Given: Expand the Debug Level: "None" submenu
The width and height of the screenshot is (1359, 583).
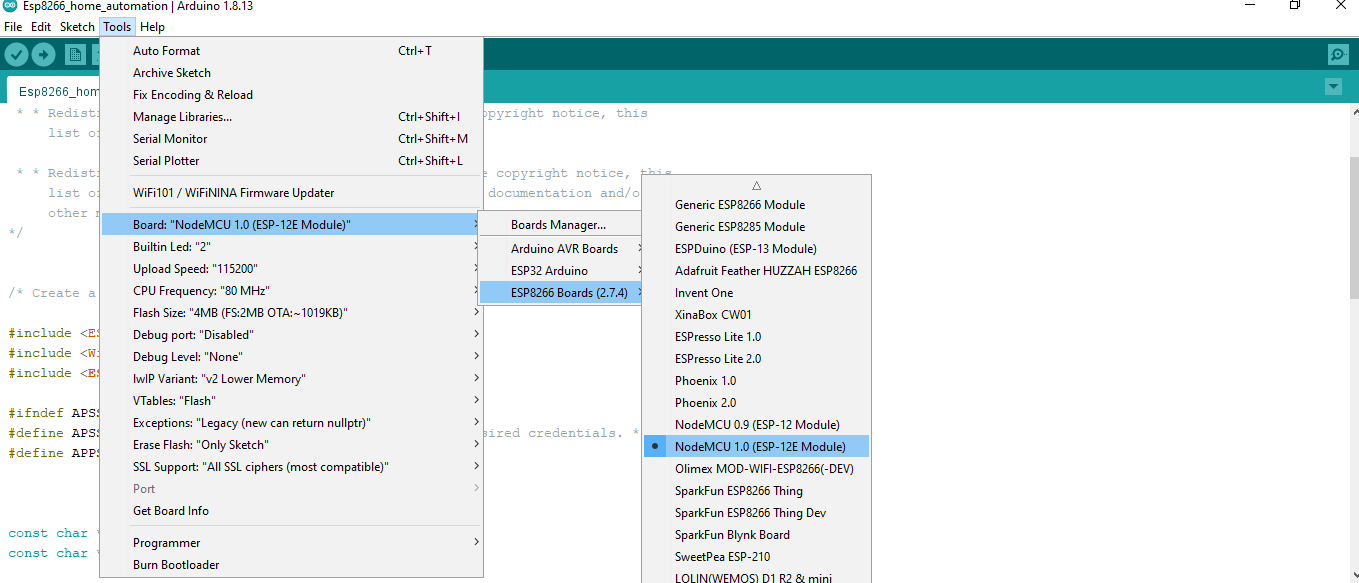Looking at the screenshot, I should coord(292,357).
